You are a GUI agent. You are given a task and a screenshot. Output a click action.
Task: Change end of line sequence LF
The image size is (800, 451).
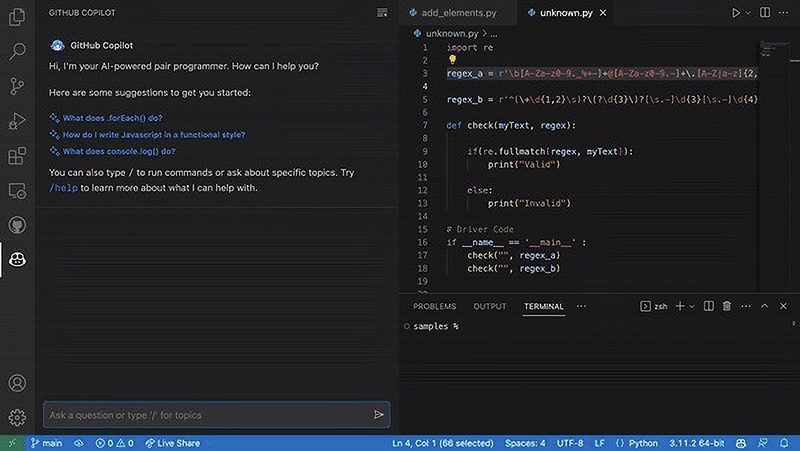[599, 443]
